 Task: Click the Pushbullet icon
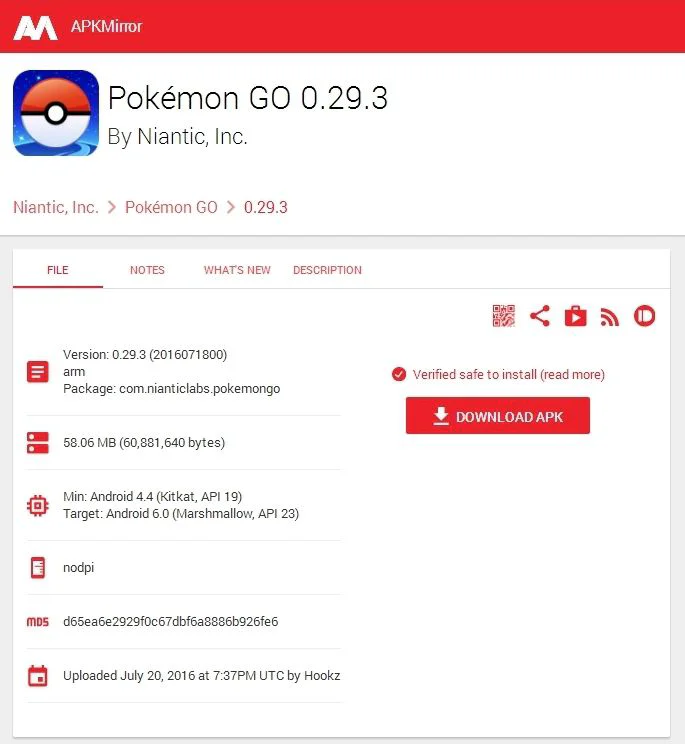pos(644,316)
